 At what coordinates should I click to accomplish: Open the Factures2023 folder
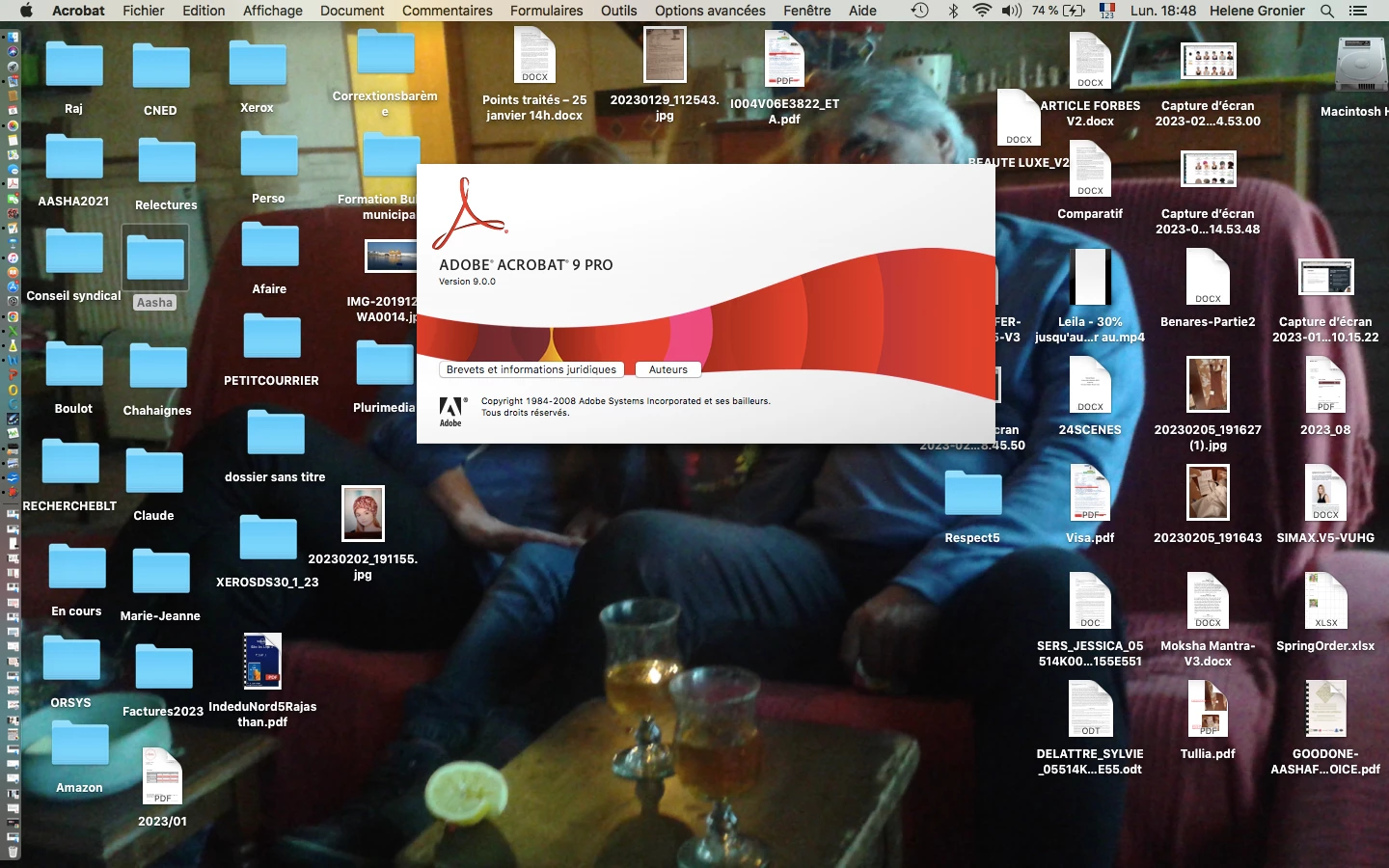click(164, 667)
